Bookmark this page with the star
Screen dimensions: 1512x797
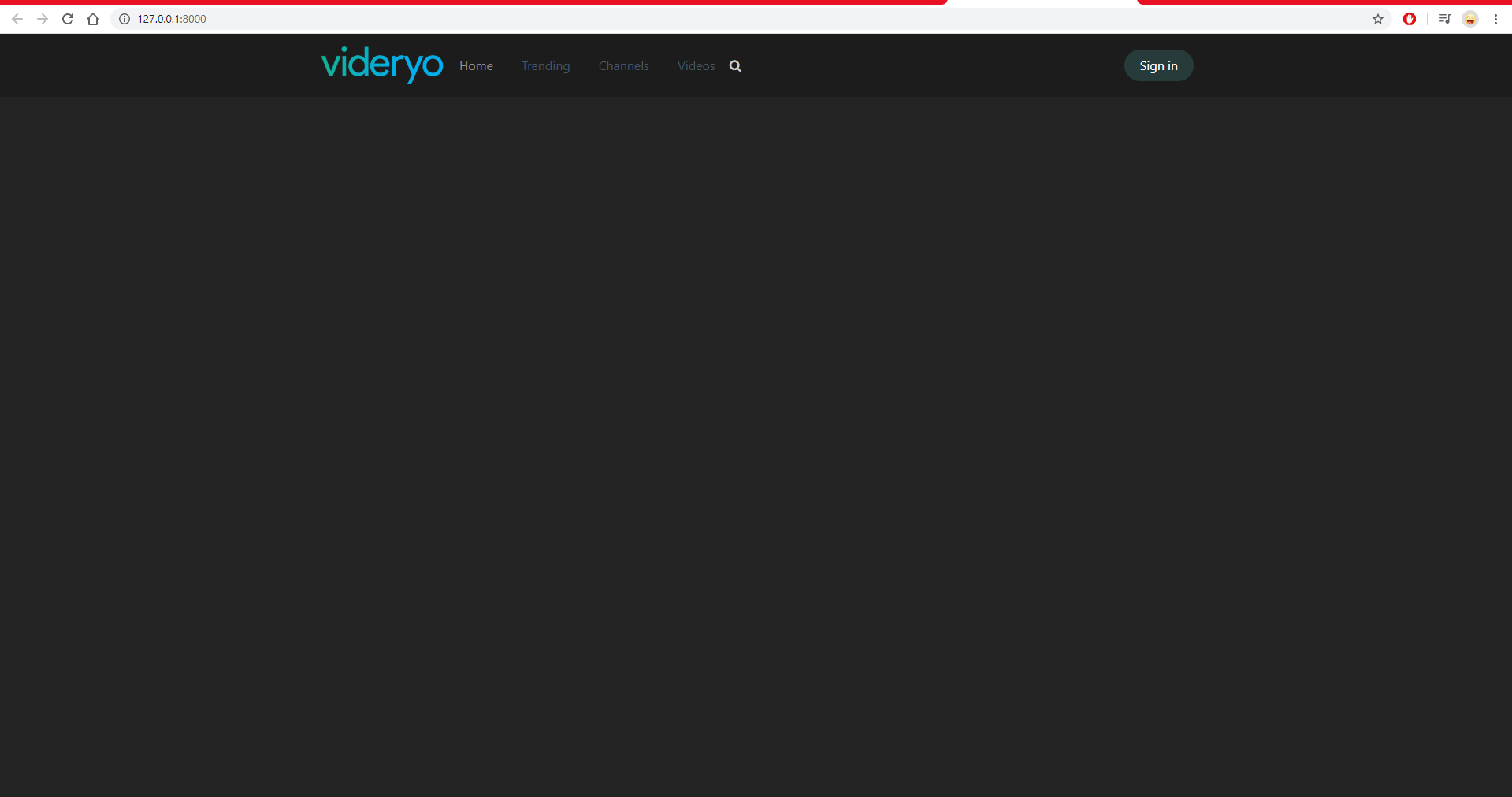[x=1378, y=19]
